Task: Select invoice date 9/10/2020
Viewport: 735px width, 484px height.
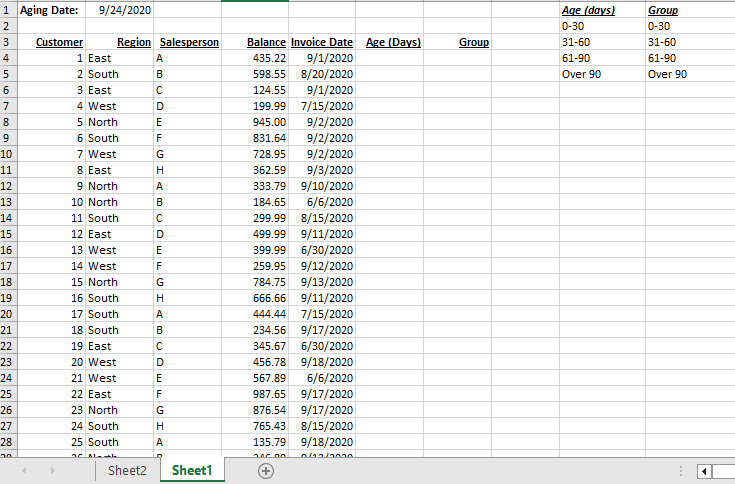Action: coord(322,186)
